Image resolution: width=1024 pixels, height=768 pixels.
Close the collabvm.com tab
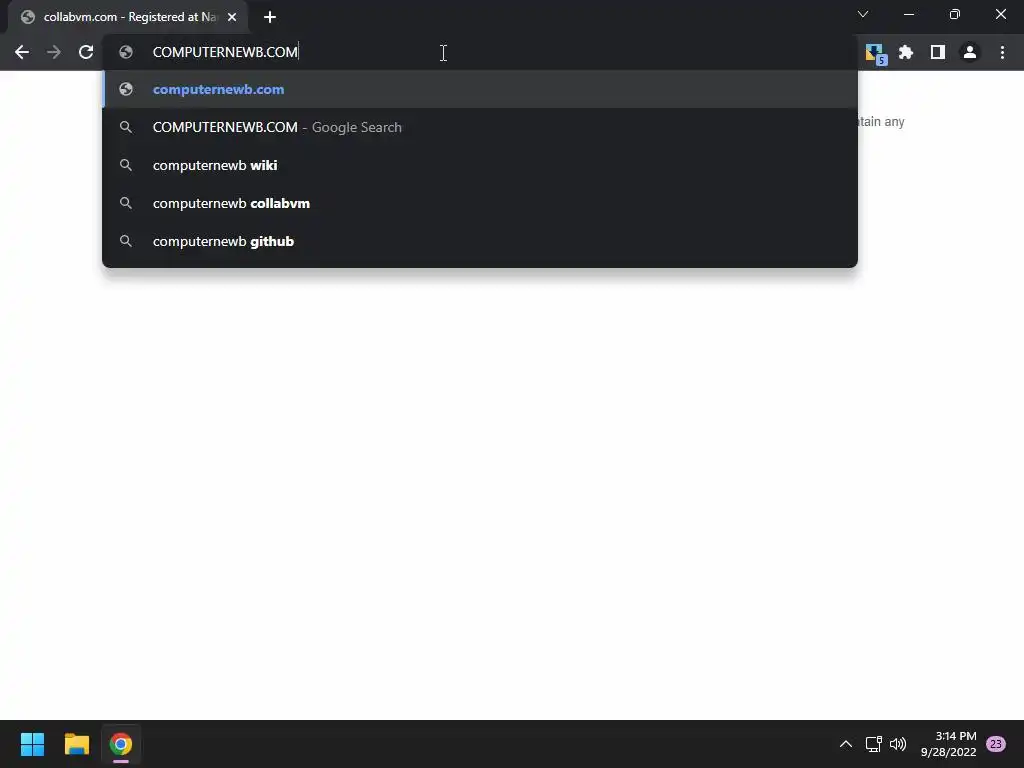[x=232, y=17]
